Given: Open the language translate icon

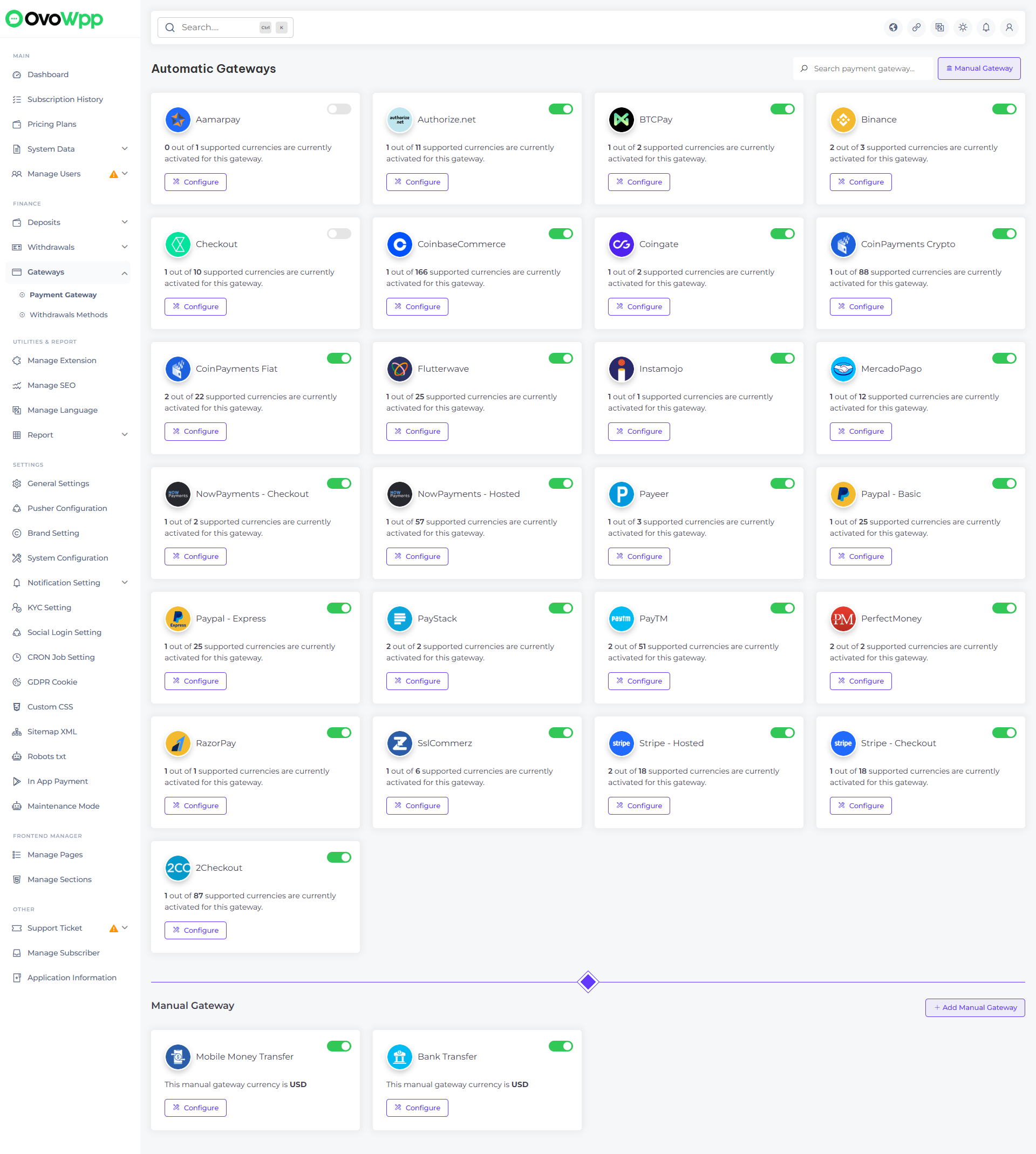Looking at the screenshot, I should tap(939, 28).
